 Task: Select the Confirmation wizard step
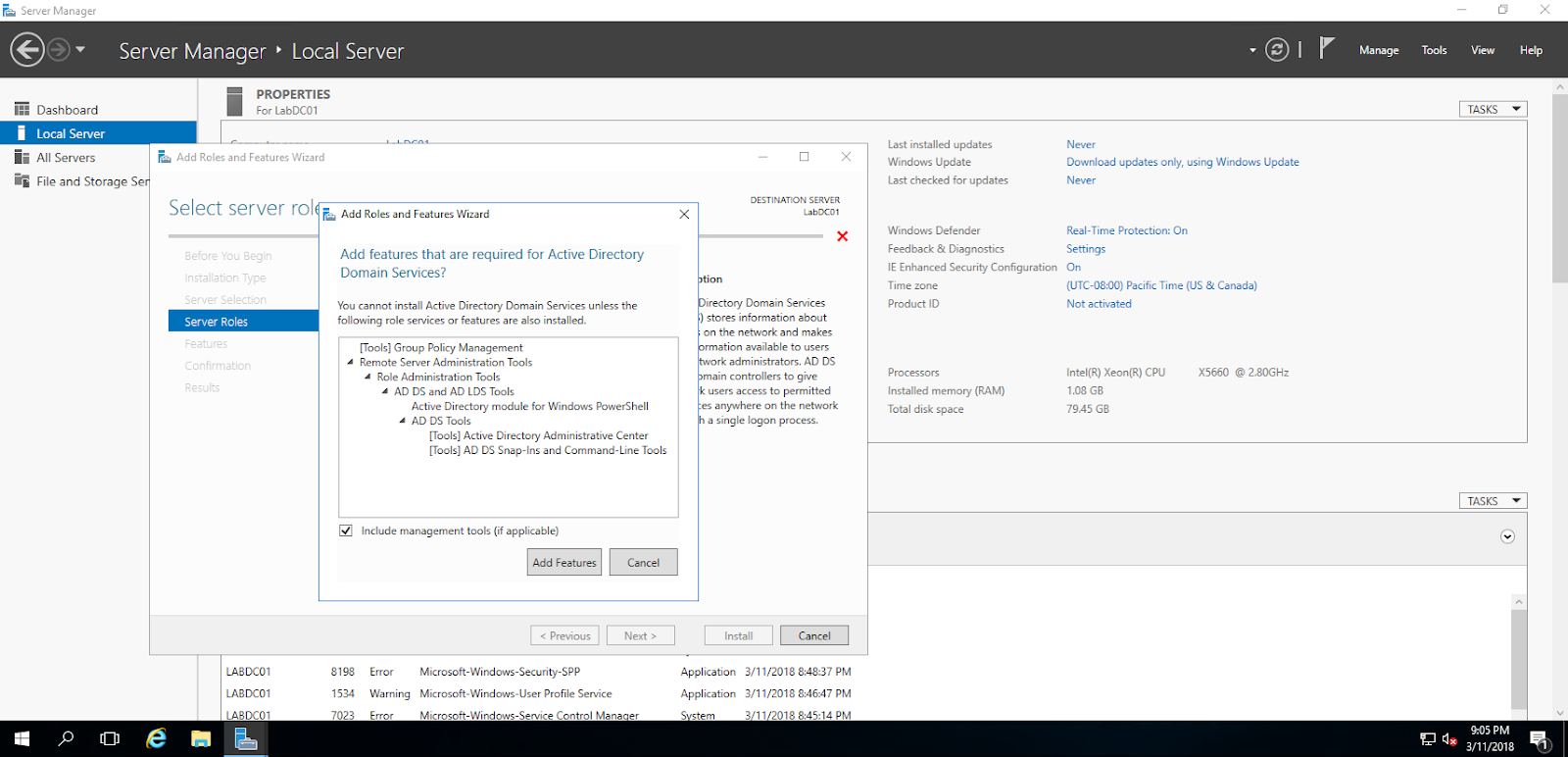[218, 366]
